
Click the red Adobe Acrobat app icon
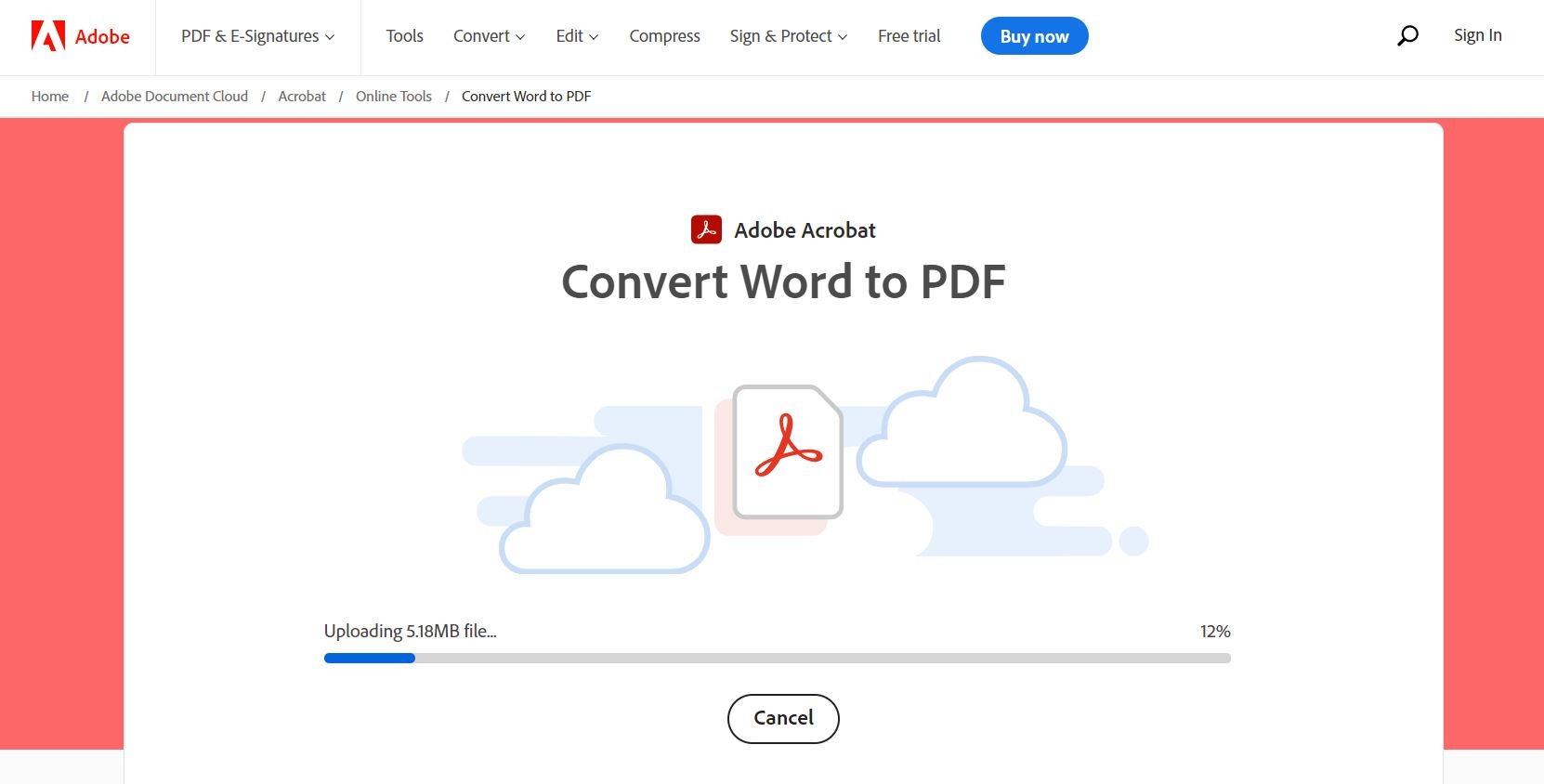[706, 229]
